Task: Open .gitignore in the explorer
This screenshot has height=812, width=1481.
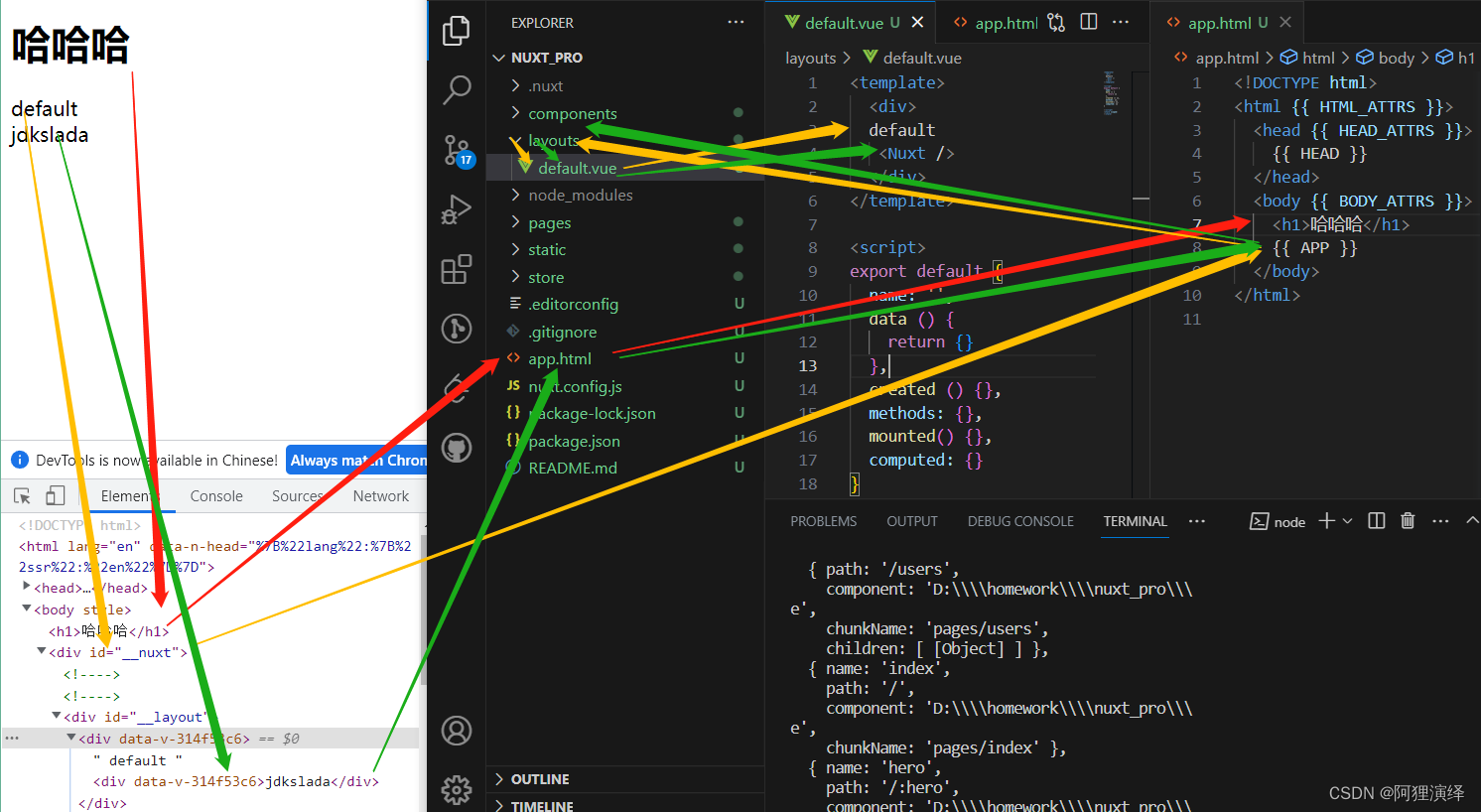Action: [x=562, y=332]
